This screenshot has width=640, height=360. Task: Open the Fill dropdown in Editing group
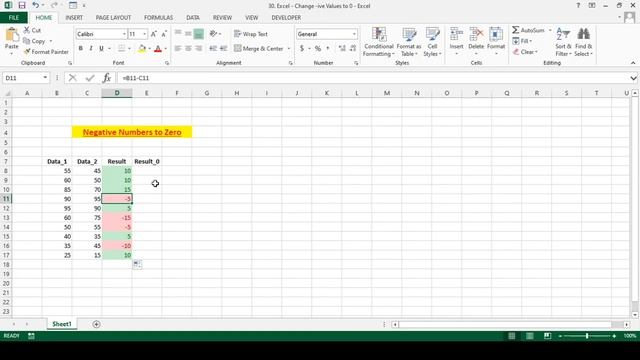click(522, 41)
